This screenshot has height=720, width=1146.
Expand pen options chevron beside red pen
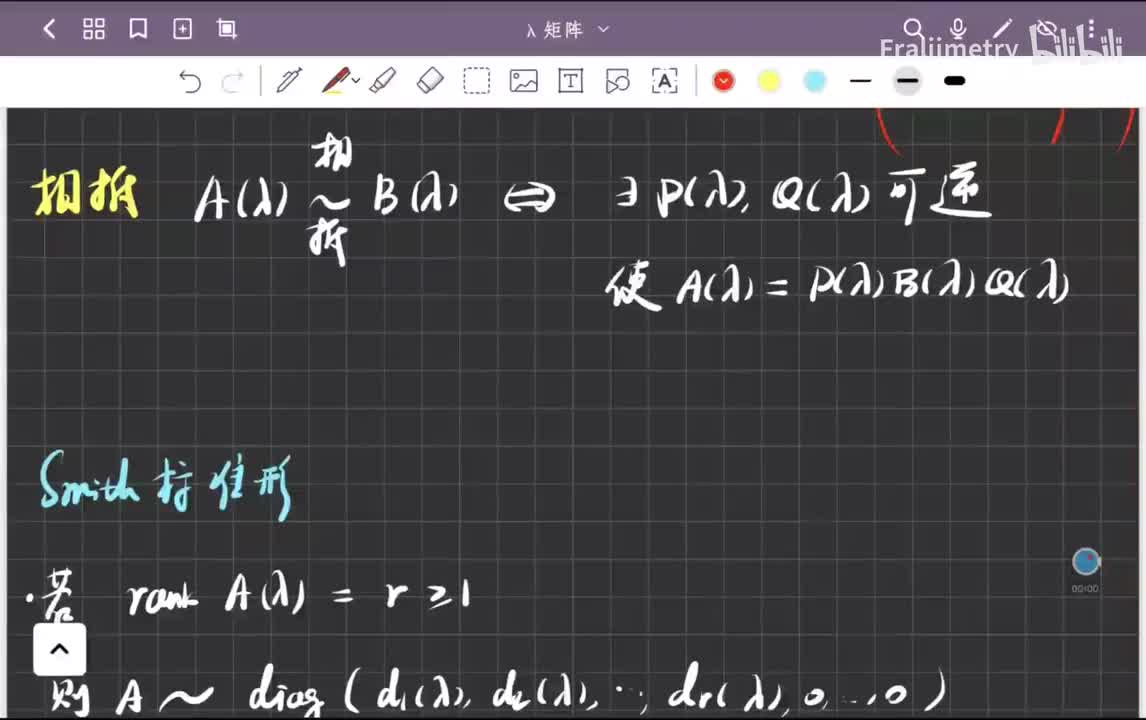click(x=356, y=80)
